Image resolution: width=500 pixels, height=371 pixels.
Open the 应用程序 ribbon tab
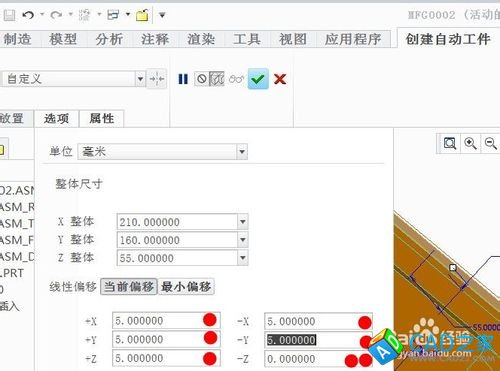pyautogui.click(x=353, y=39)
